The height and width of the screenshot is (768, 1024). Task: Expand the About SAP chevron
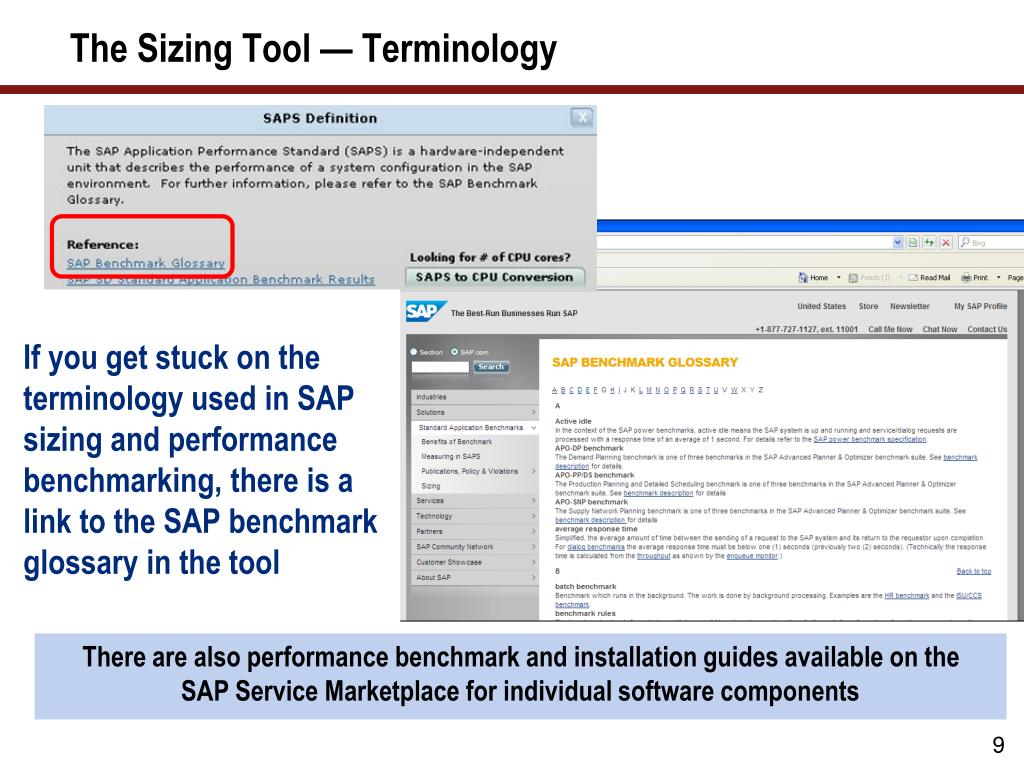(533, 577)
